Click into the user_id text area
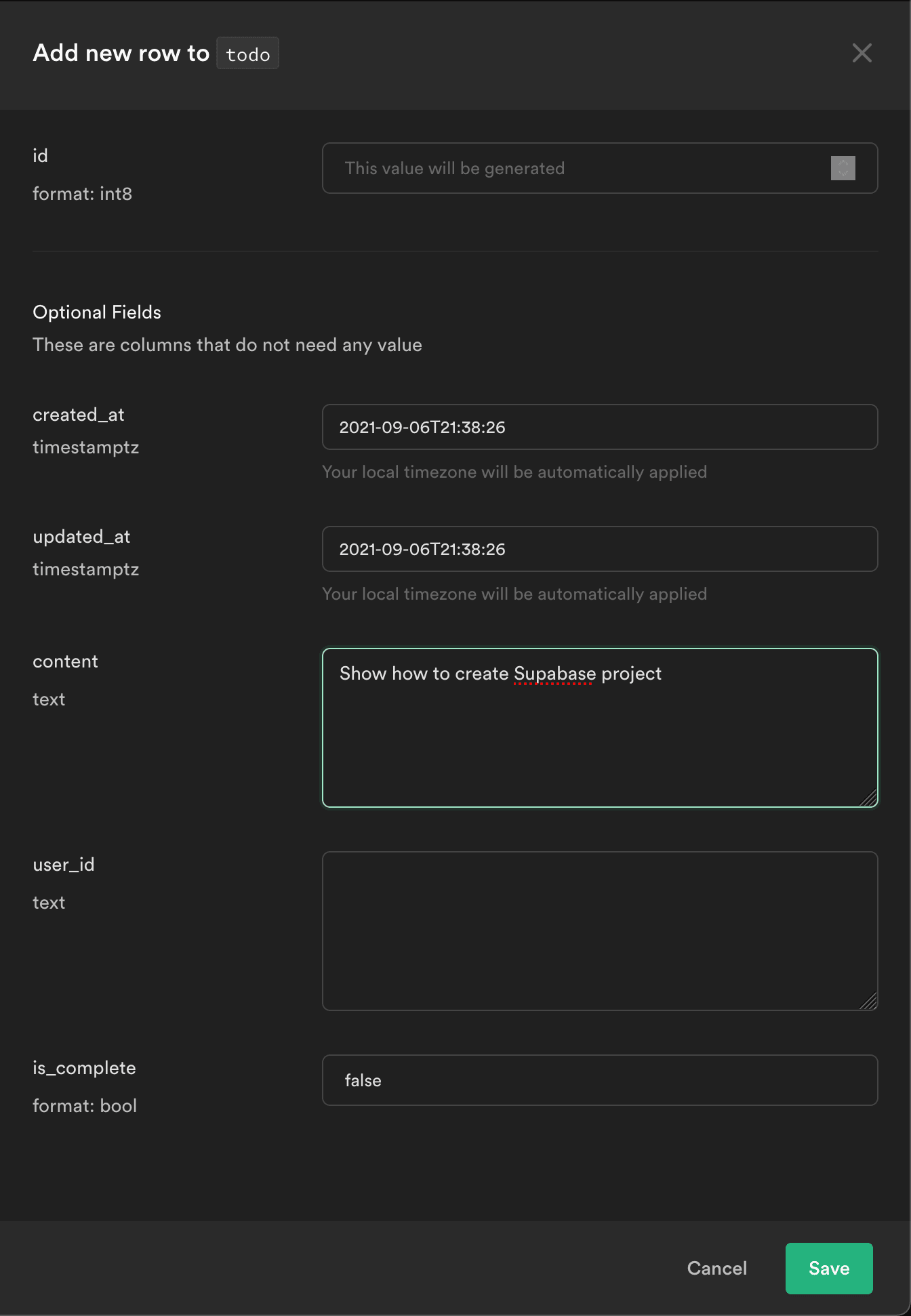Screen dimensions: 911x1316 tap(600, 931)
